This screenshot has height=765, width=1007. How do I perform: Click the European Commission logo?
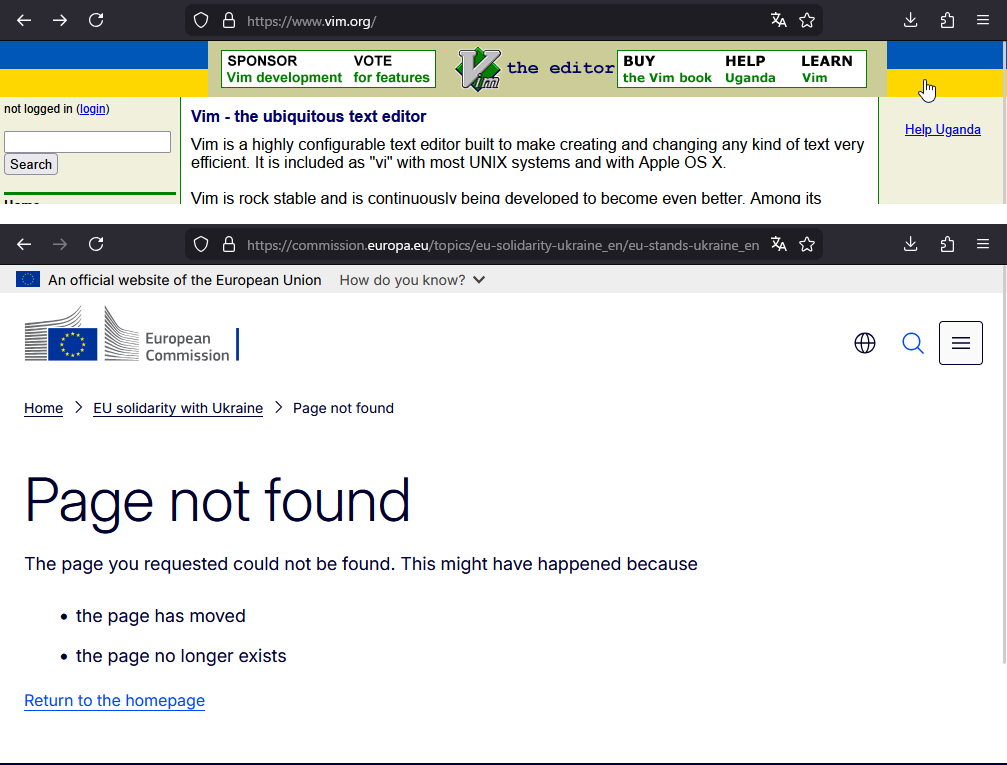[132, 334]
